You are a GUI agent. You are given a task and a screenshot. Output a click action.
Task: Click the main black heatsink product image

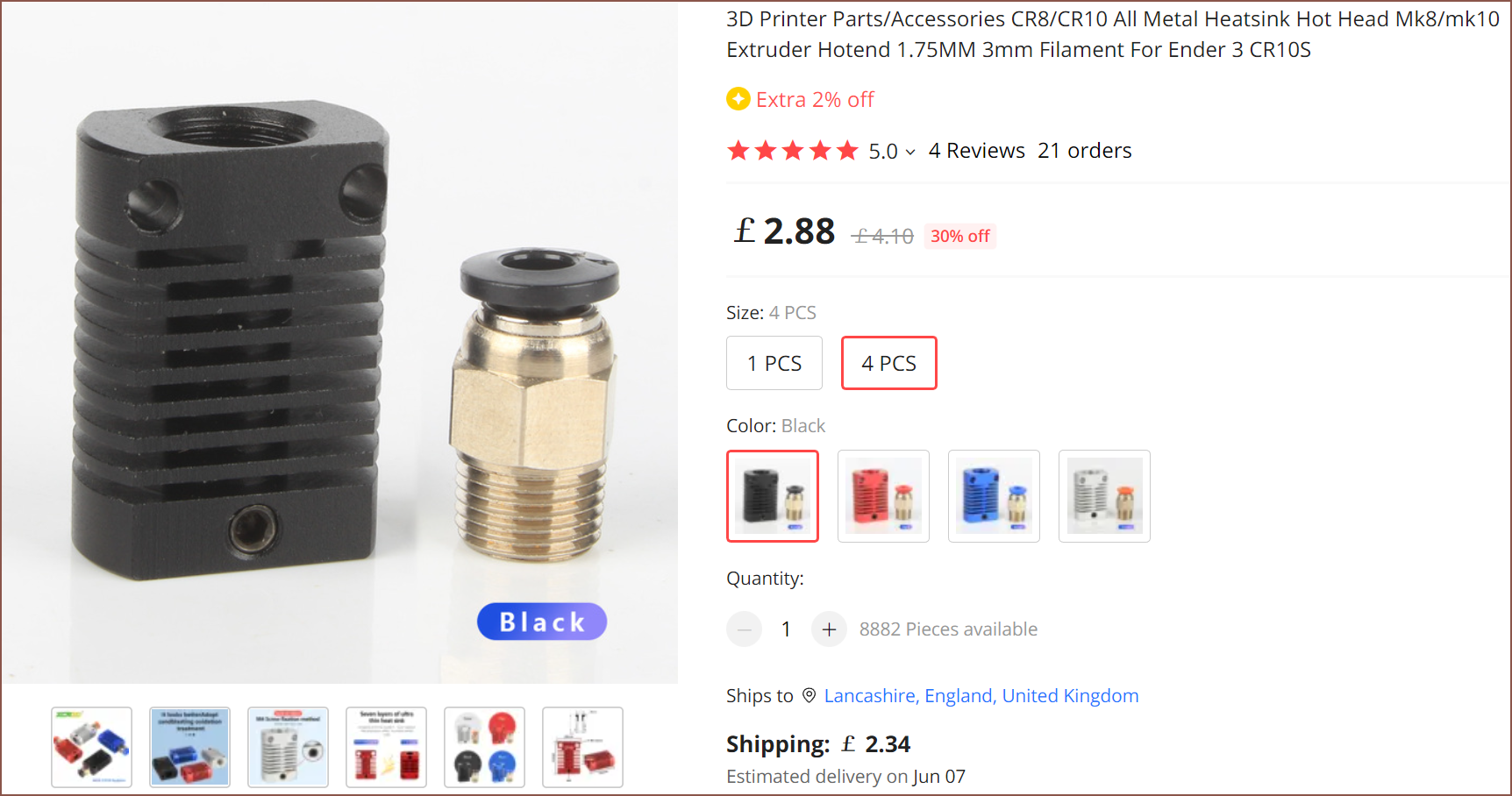[x=339, y=343]
